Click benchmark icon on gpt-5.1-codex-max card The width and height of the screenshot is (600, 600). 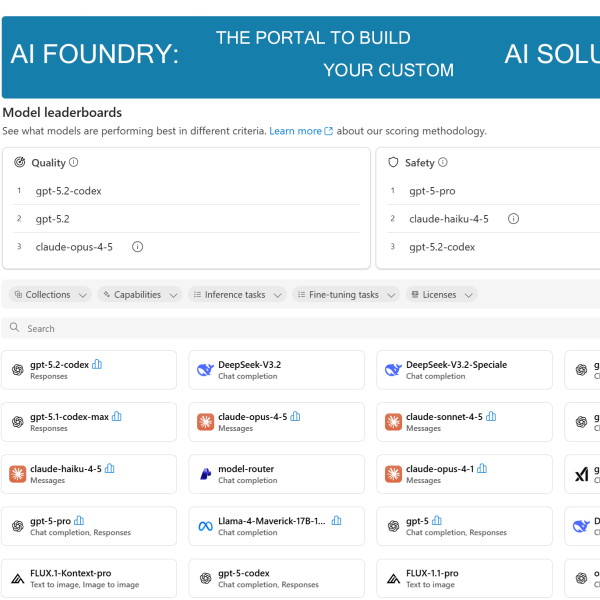pos(117,416)
